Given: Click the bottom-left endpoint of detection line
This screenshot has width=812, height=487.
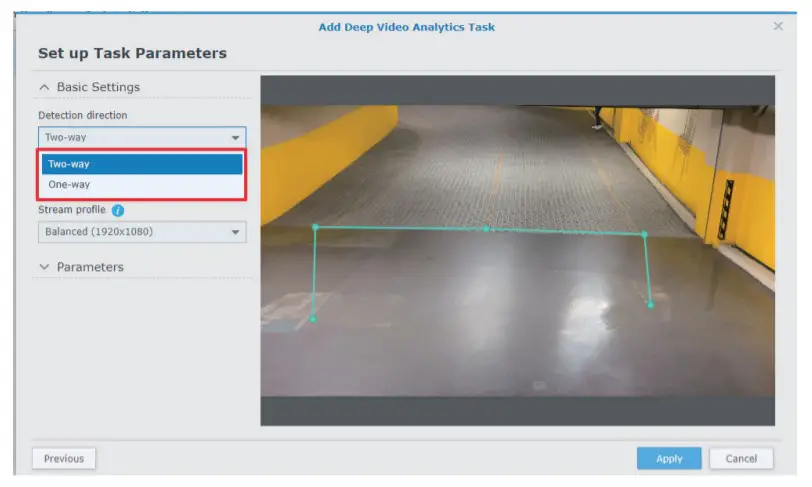Looking at the screenshot, I should tap(313, 319).
